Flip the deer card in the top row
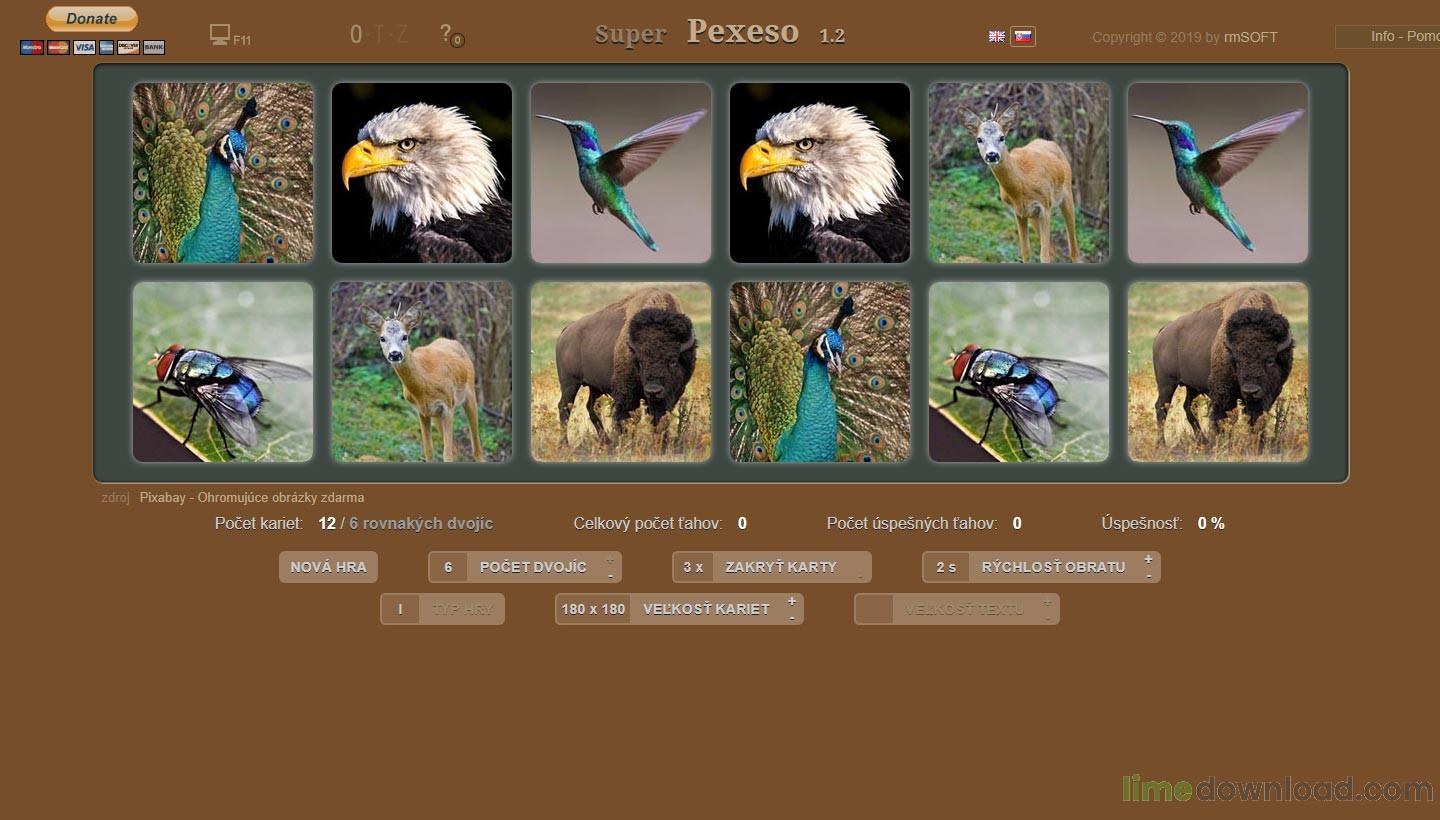This screenshot has width=1440, height=820. pos(1018,172)
